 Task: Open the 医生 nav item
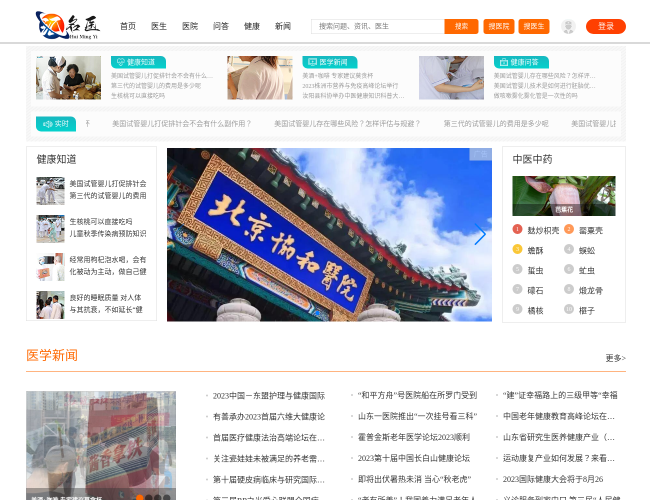click(159, 26)
